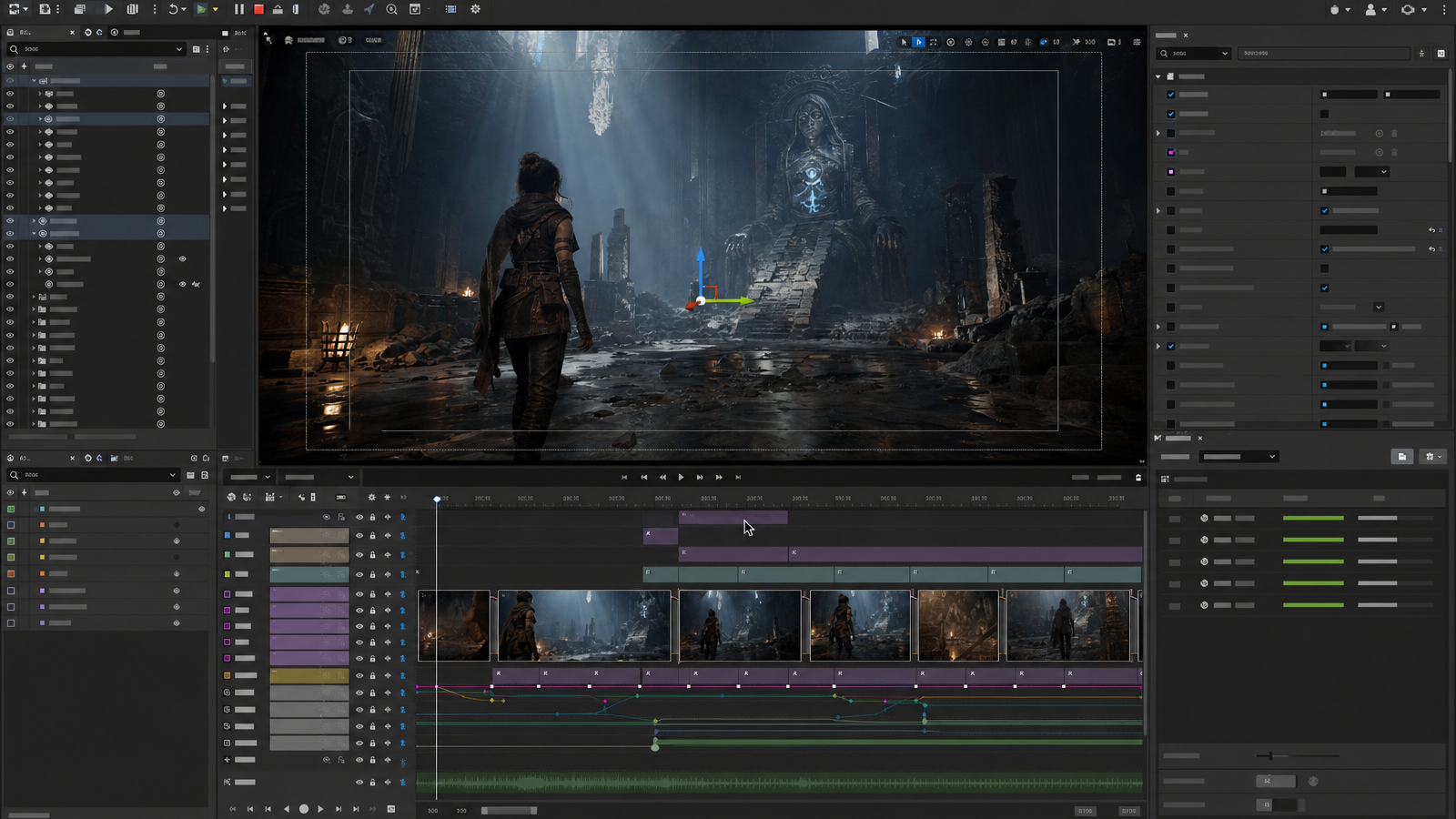Open the dropdown in the outliner search field
This screenshot has width=1456, height=819.
pos(178,49)
